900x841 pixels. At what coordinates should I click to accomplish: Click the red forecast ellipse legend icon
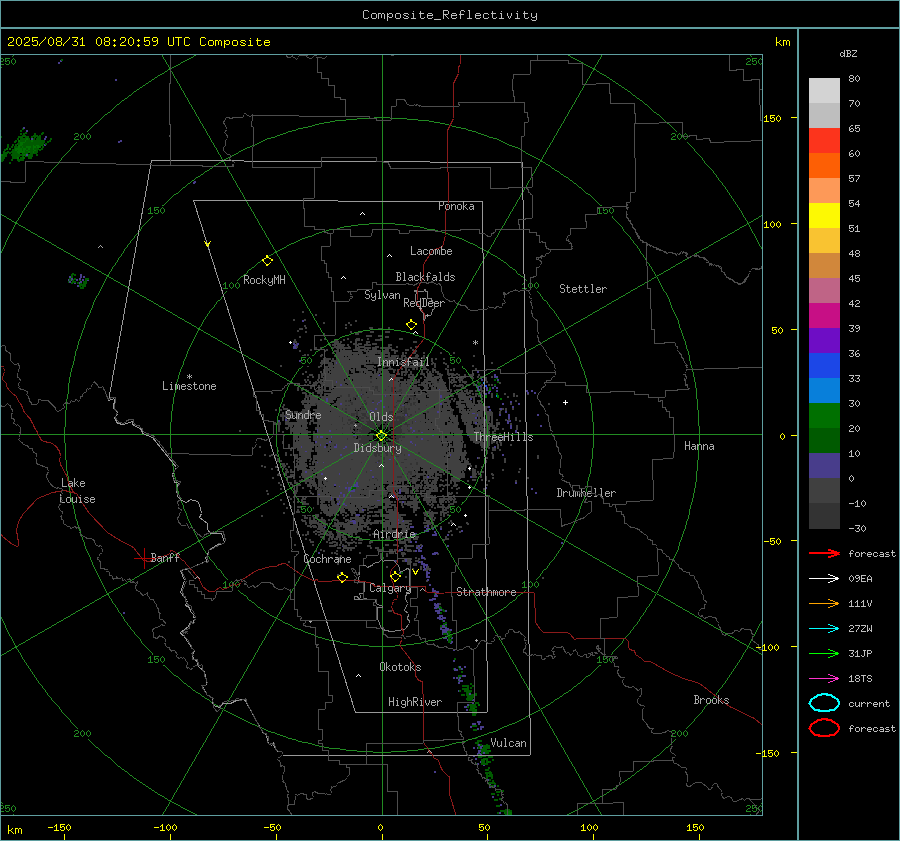(824, 728)
